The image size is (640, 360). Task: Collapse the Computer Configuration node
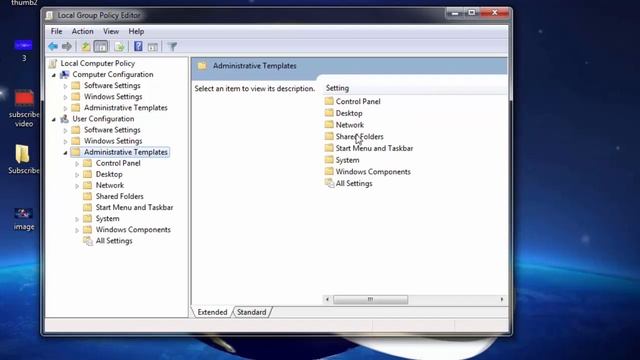[x=54, y=75]
